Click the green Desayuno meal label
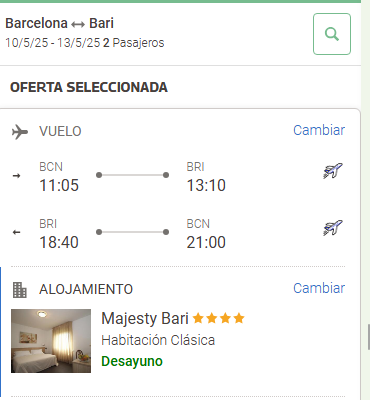 [132, 361]
